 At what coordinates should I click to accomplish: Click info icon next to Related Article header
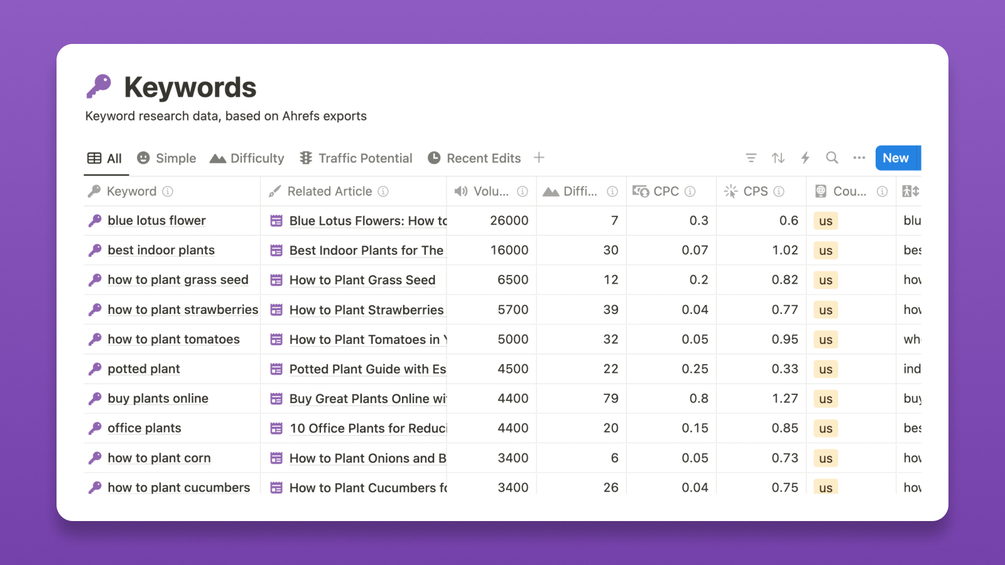pos(383,191)
